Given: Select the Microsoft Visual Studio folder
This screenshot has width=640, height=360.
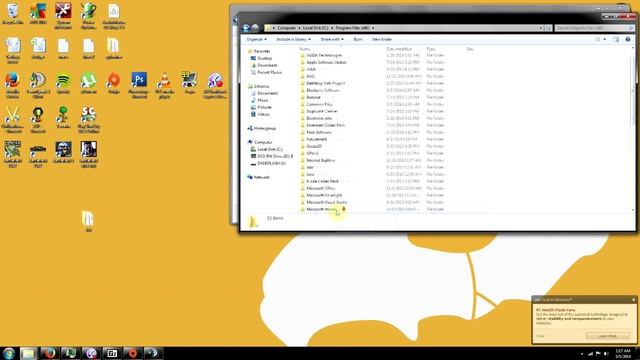Looking at the screenshot, I should tap(327, 202).
